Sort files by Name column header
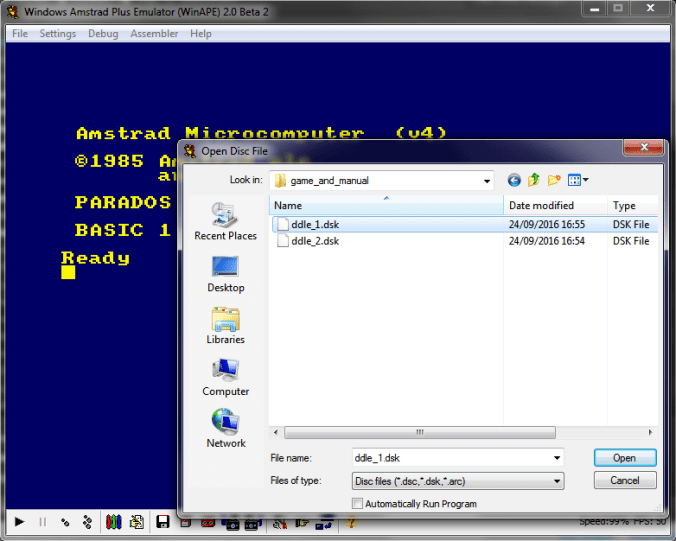 click(x=386, y=205)
